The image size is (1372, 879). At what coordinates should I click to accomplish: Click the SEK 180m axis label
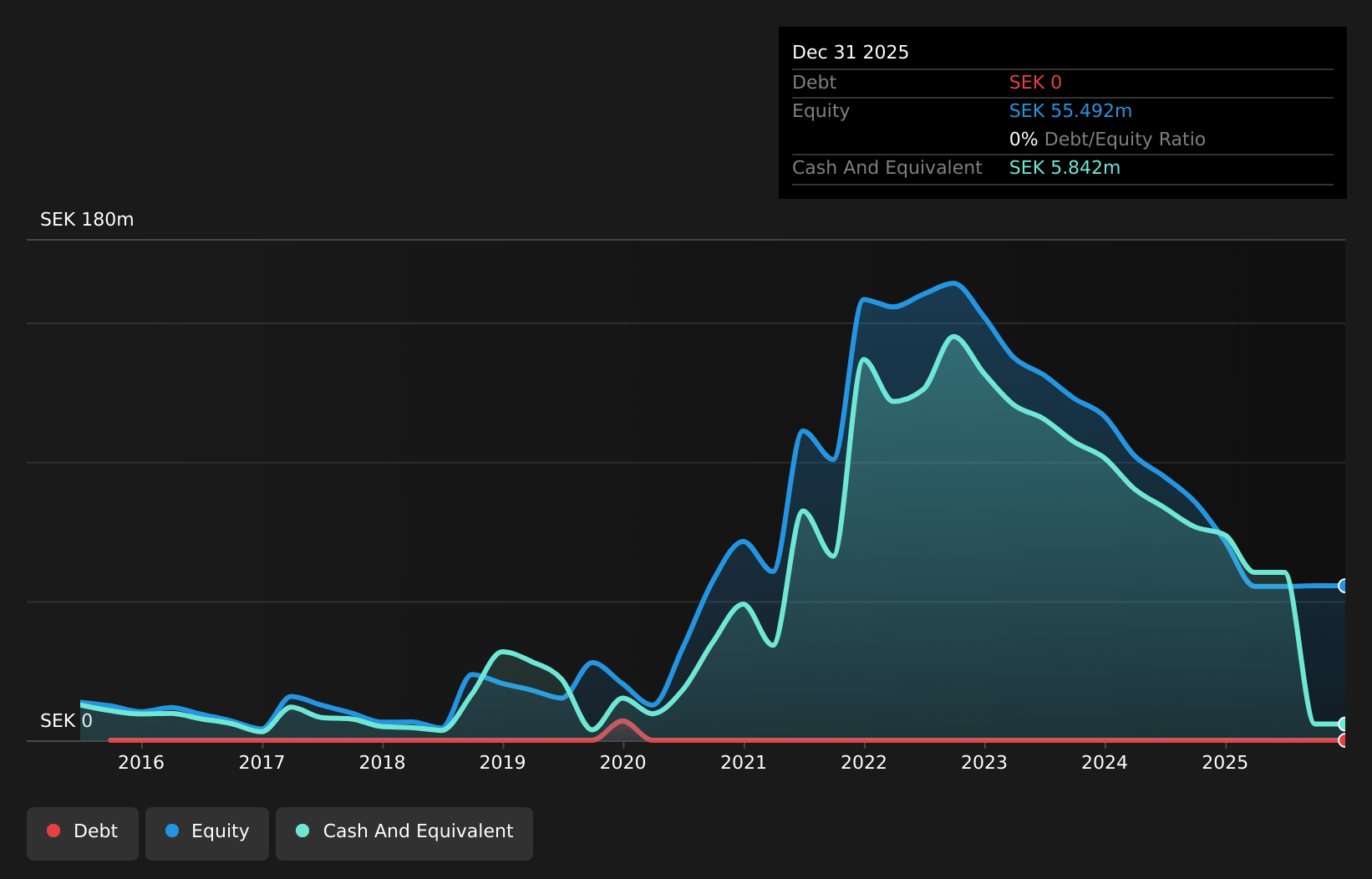[x=87, y=220]
